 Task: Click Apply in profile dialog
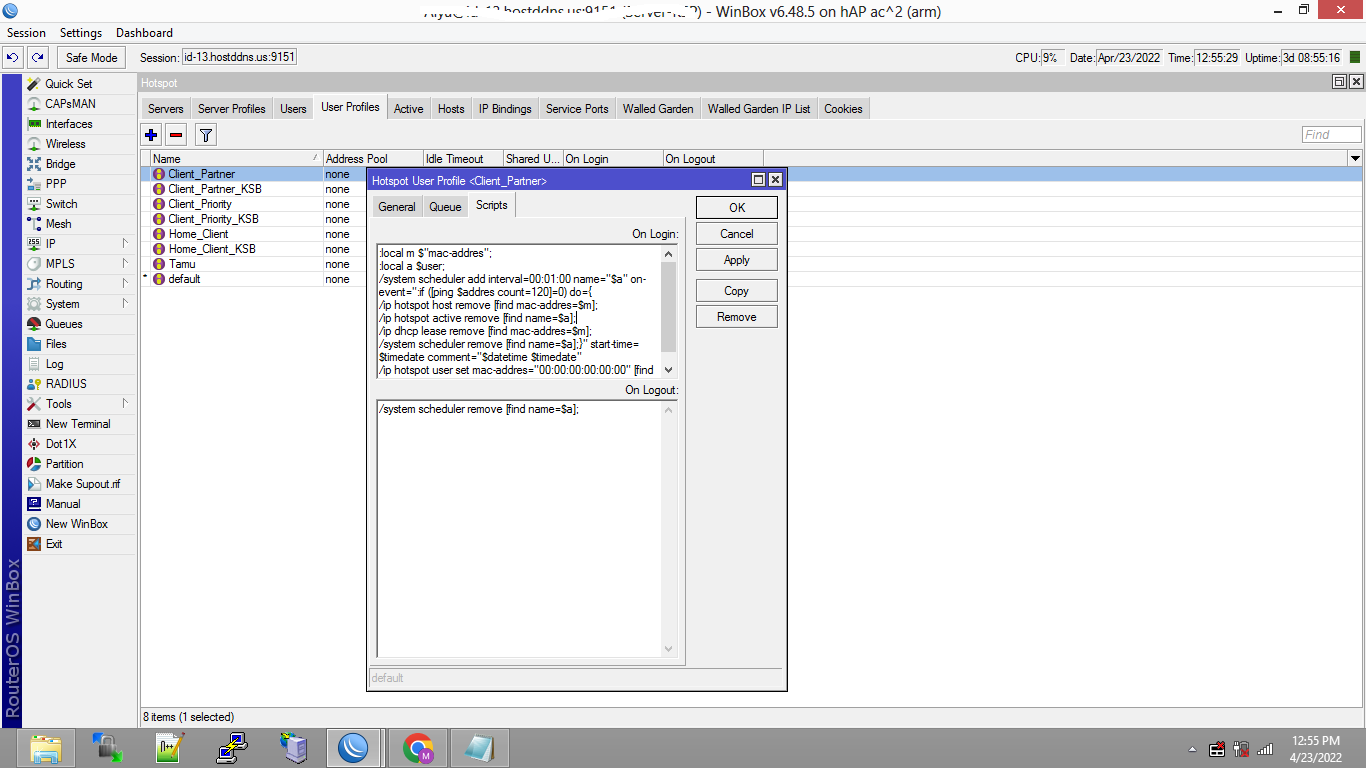(737, 260)
